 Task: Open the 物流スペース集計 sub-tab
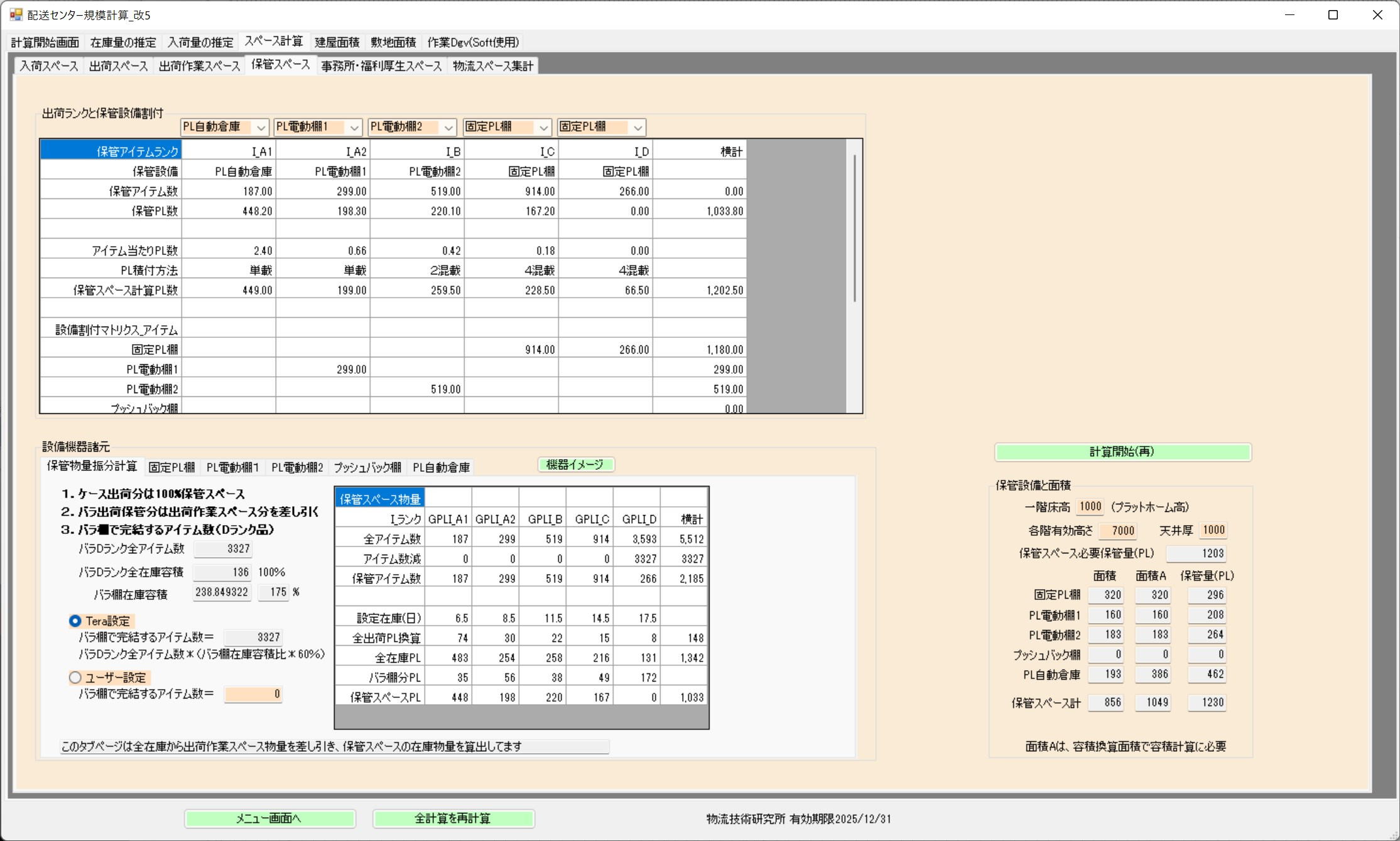pos(492,66)
